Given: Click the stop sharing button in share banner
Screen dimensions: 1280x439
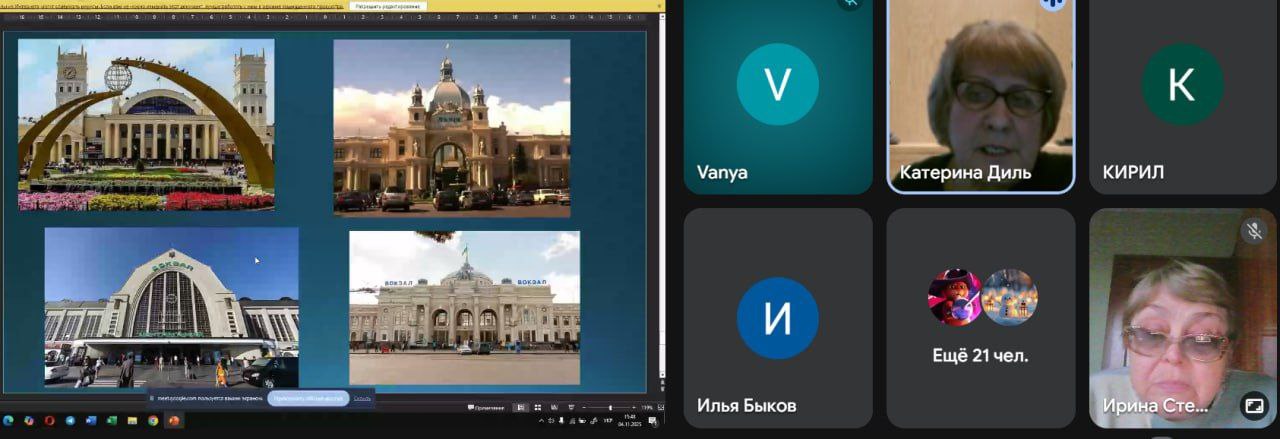Looking at the screenshot, I should click(306, 398).
